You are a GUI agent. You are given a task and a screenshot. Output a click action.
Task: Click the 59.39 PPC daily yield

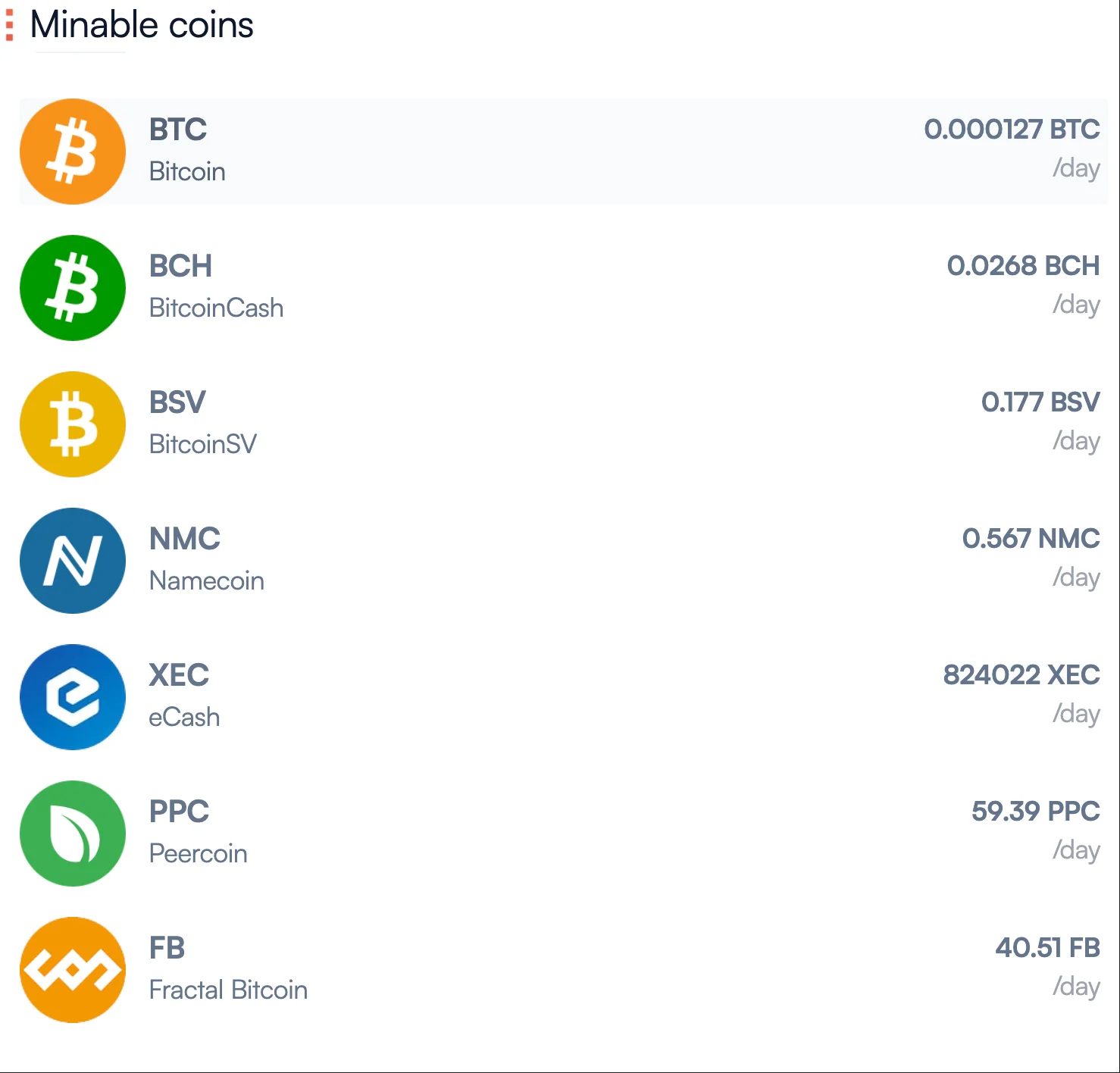click(x=1035, y=812)
